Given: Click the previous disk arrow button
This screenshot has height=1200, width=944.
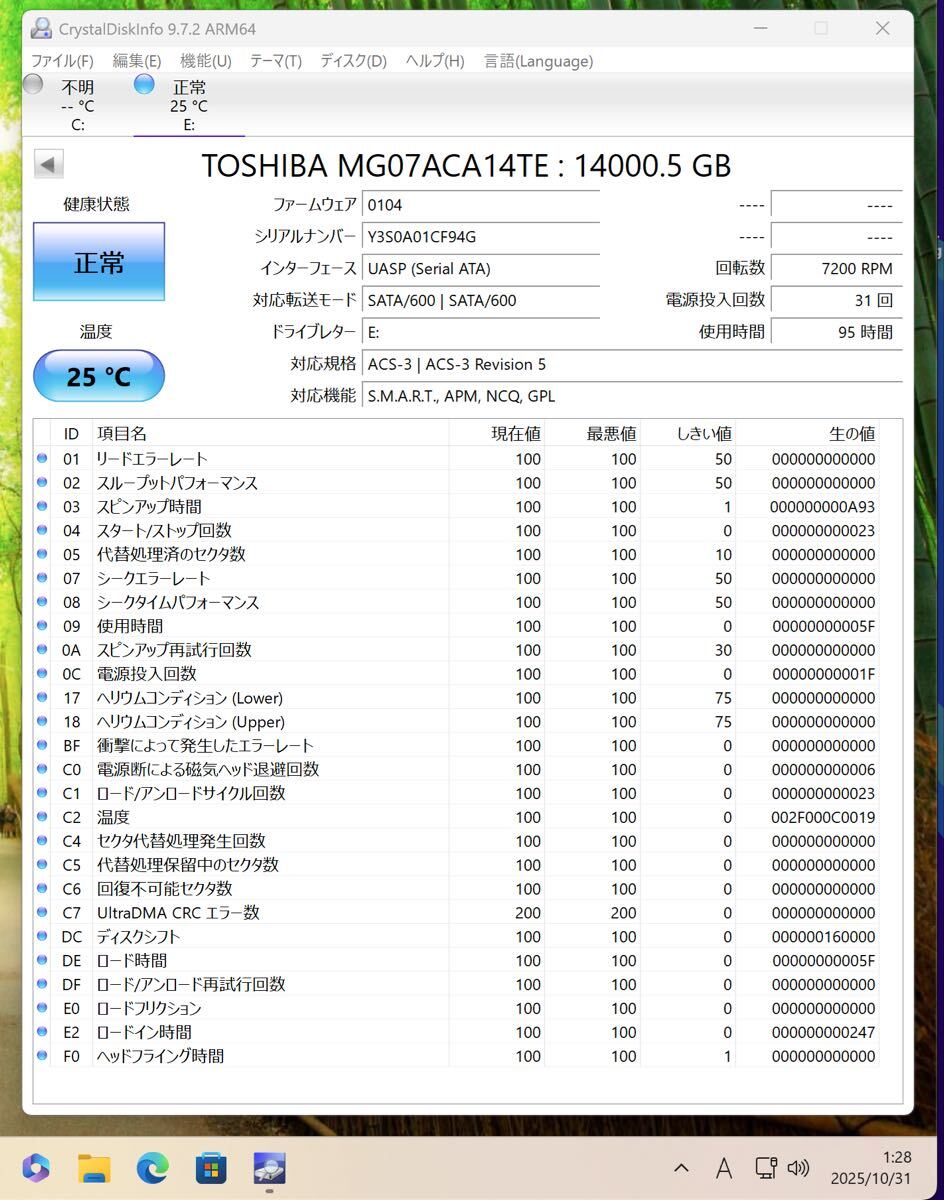Looking at the screenshot, I should (49, 165).
